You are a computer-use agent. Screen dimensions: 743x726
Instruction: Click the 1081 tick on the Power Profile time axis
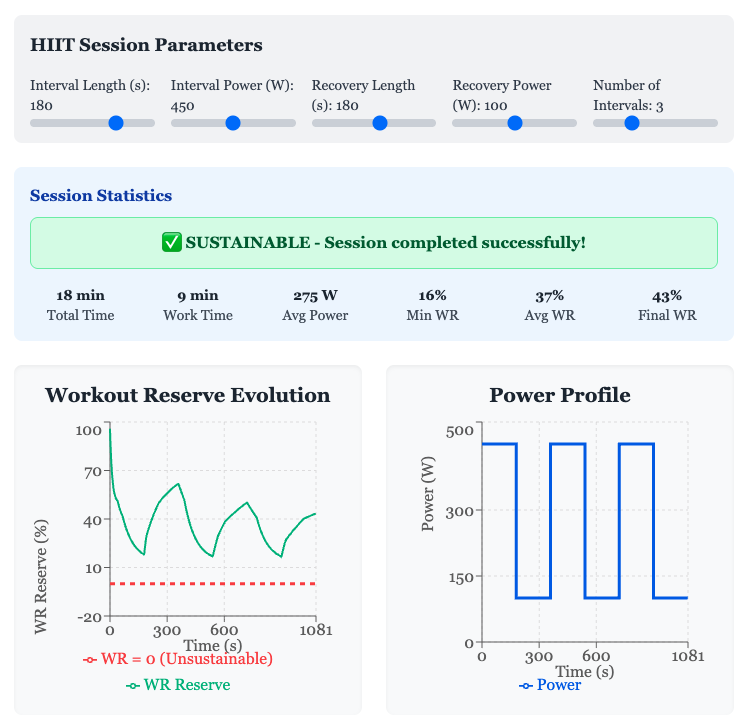click(688, 656)
